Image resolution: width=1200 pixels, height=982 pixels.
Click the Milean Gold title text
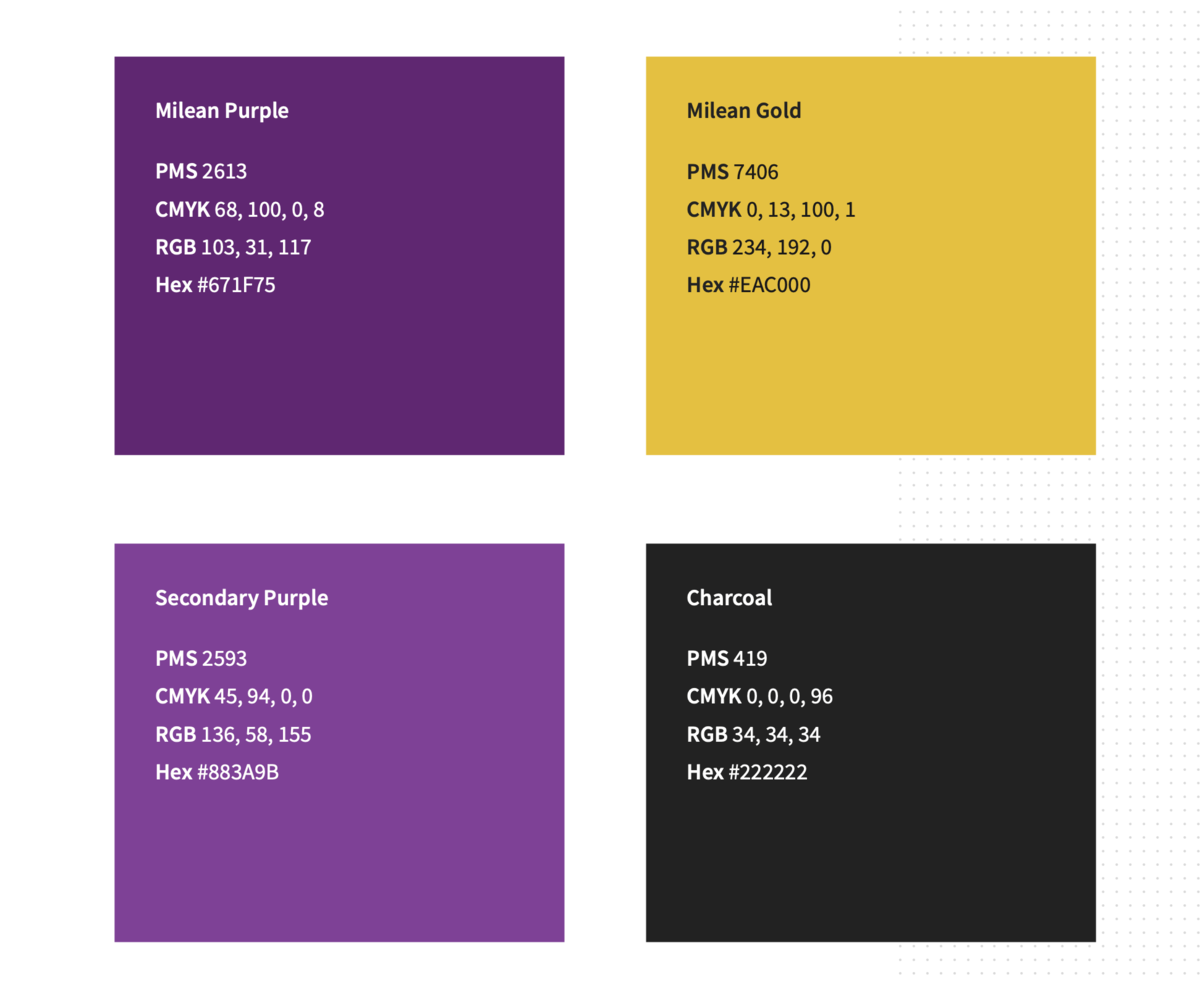point(744,111)
